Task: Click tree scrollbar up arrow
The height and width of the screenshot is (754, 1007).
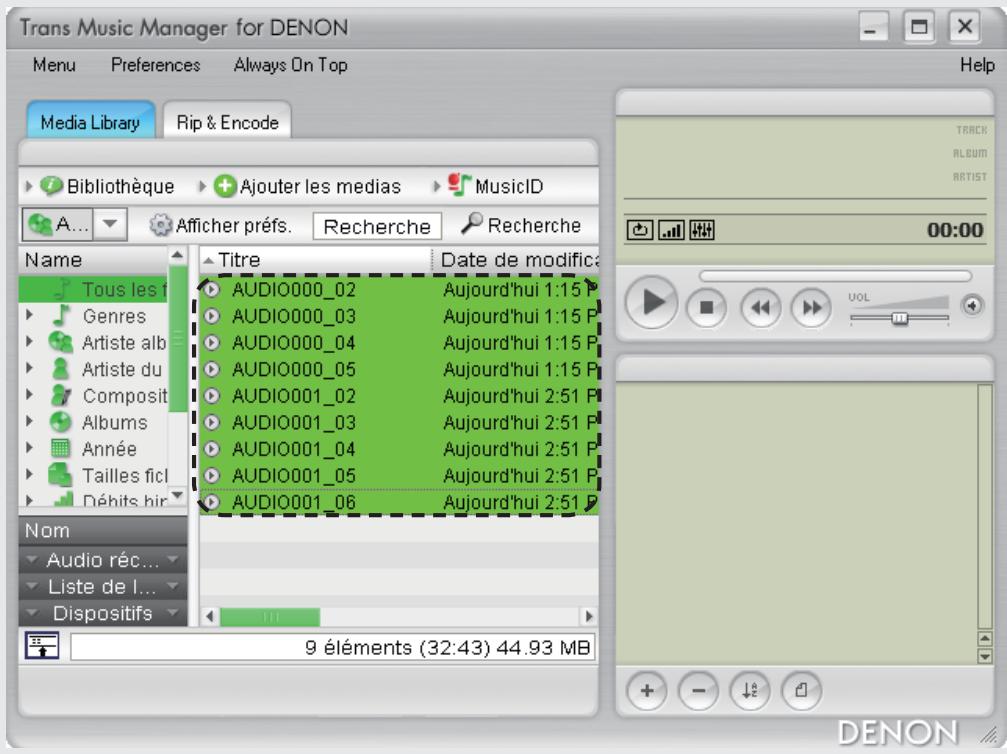Action: tap(177, 256)
